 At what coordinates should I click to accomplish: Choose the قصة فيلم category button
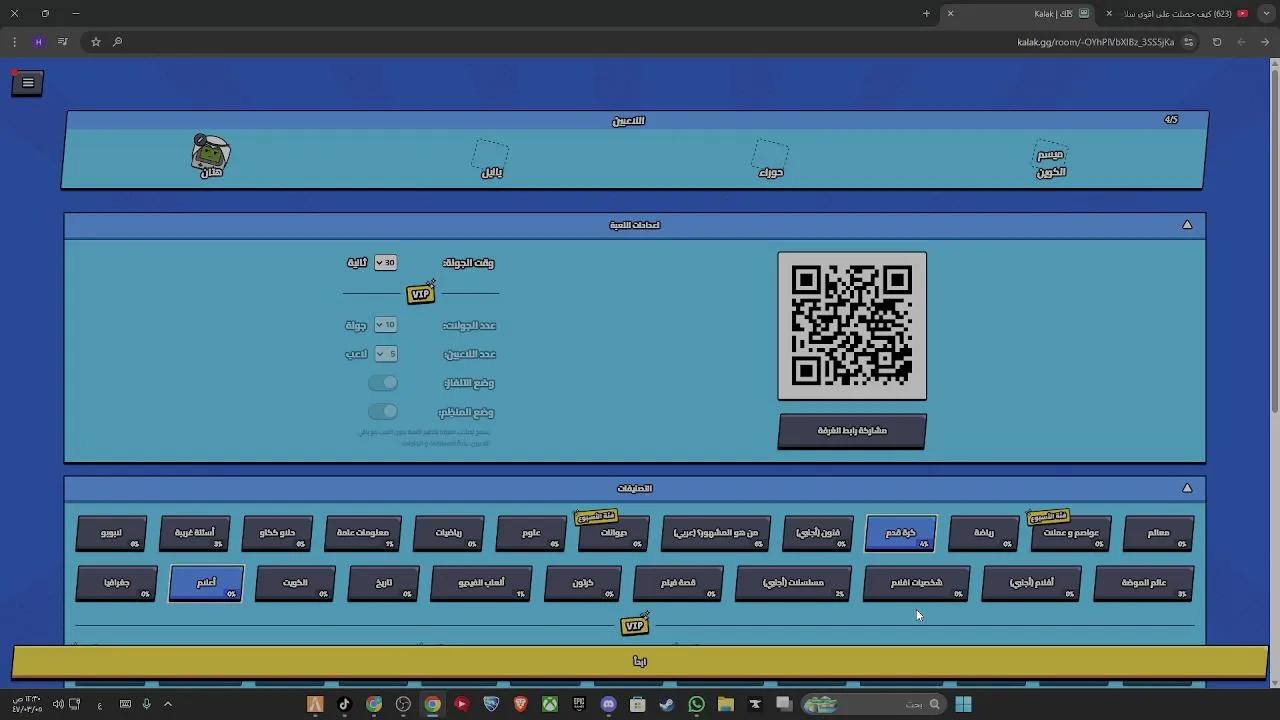pyautogui.click(x=678, y=583)
